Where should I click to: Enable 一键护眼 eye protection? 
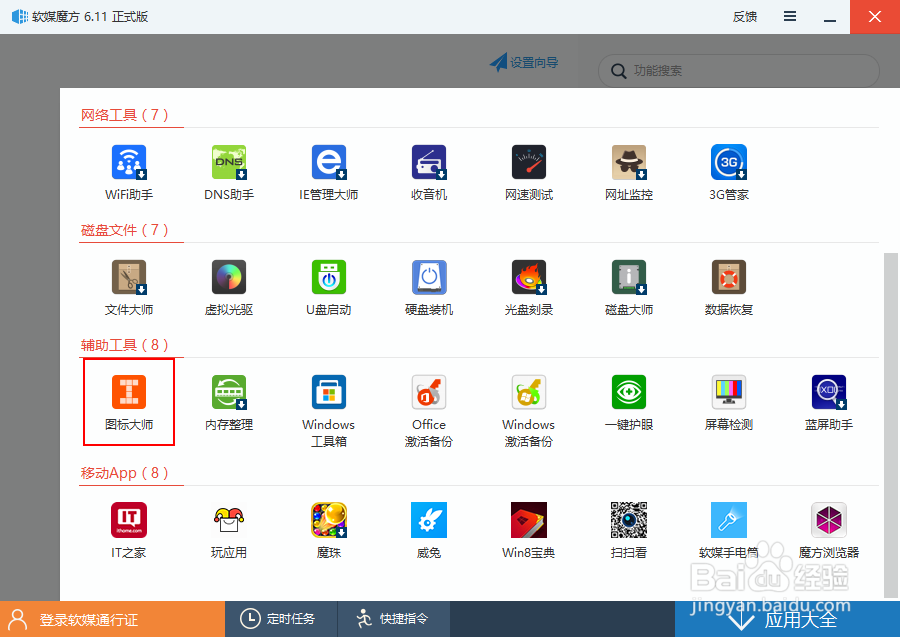629,392
